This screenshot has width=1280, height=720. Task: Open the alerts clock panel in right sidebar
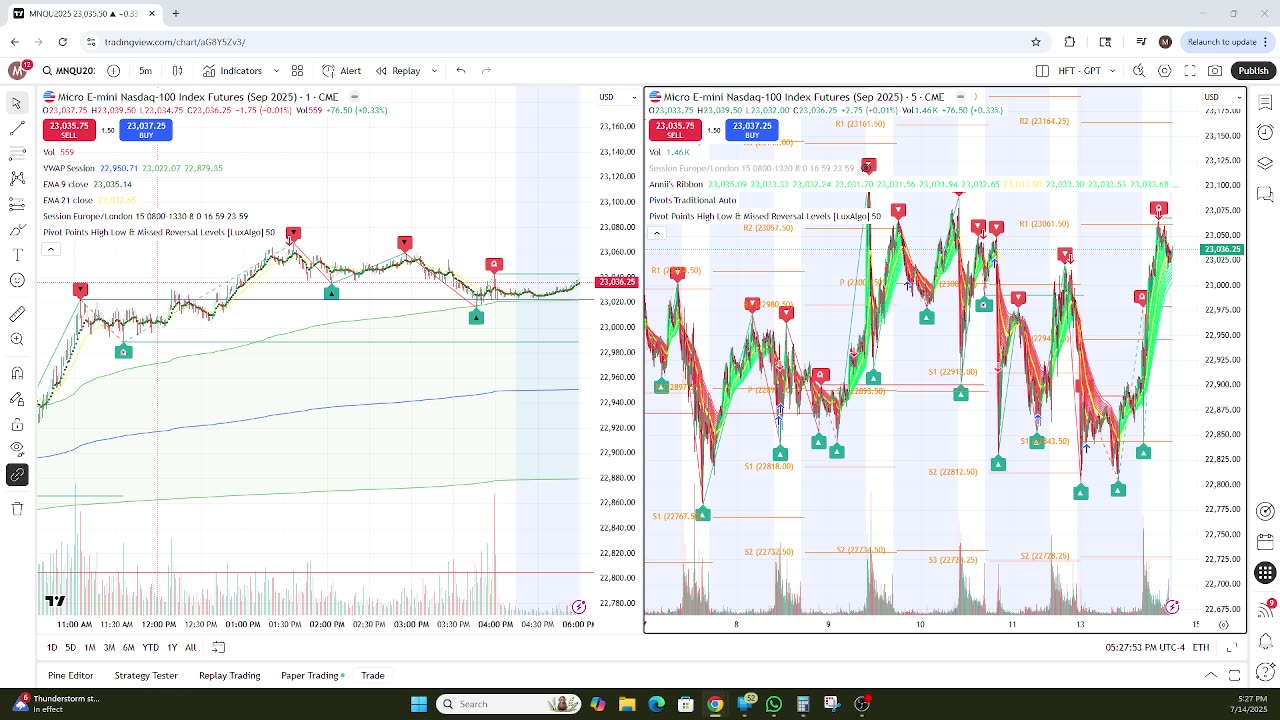tap(1265, 133)
